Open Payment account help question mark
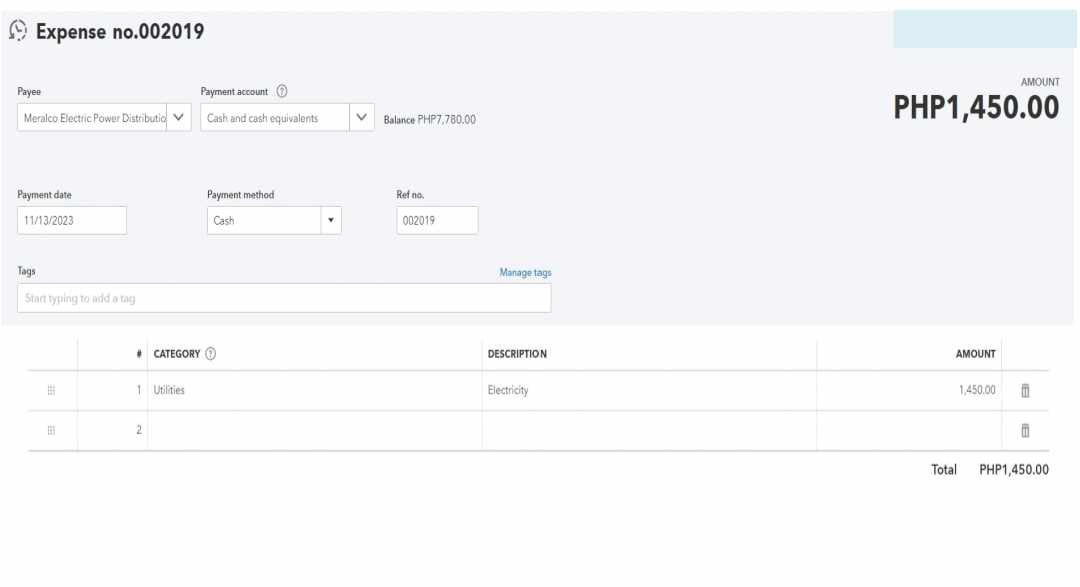The width and height of the screenshot is (1080, 587). (282, 91)
